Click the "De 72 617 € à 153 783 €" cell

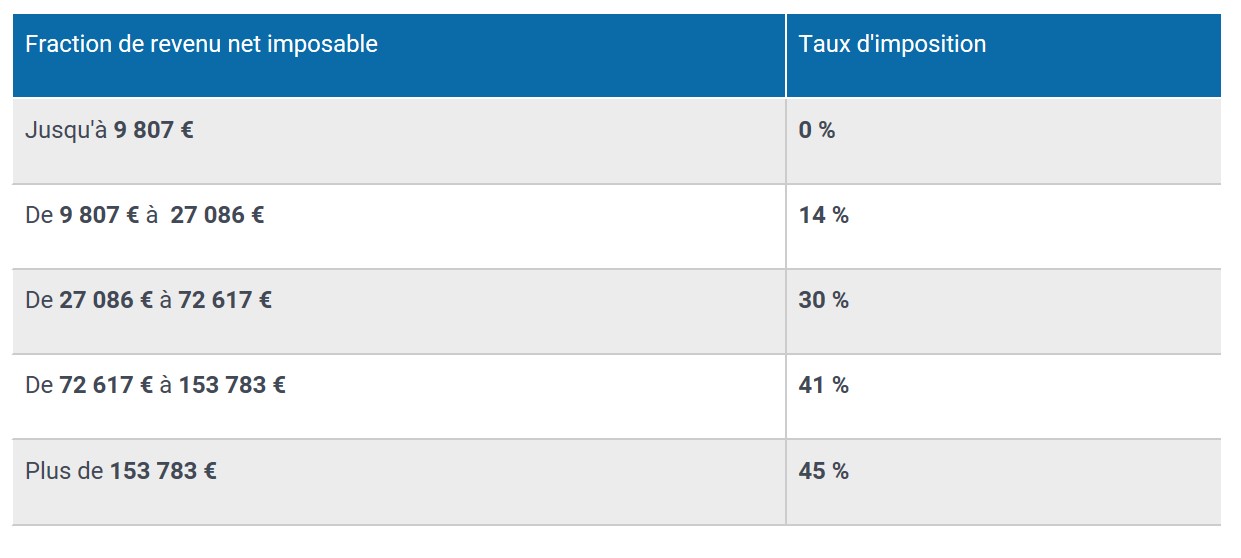click(x=399, y=397)
